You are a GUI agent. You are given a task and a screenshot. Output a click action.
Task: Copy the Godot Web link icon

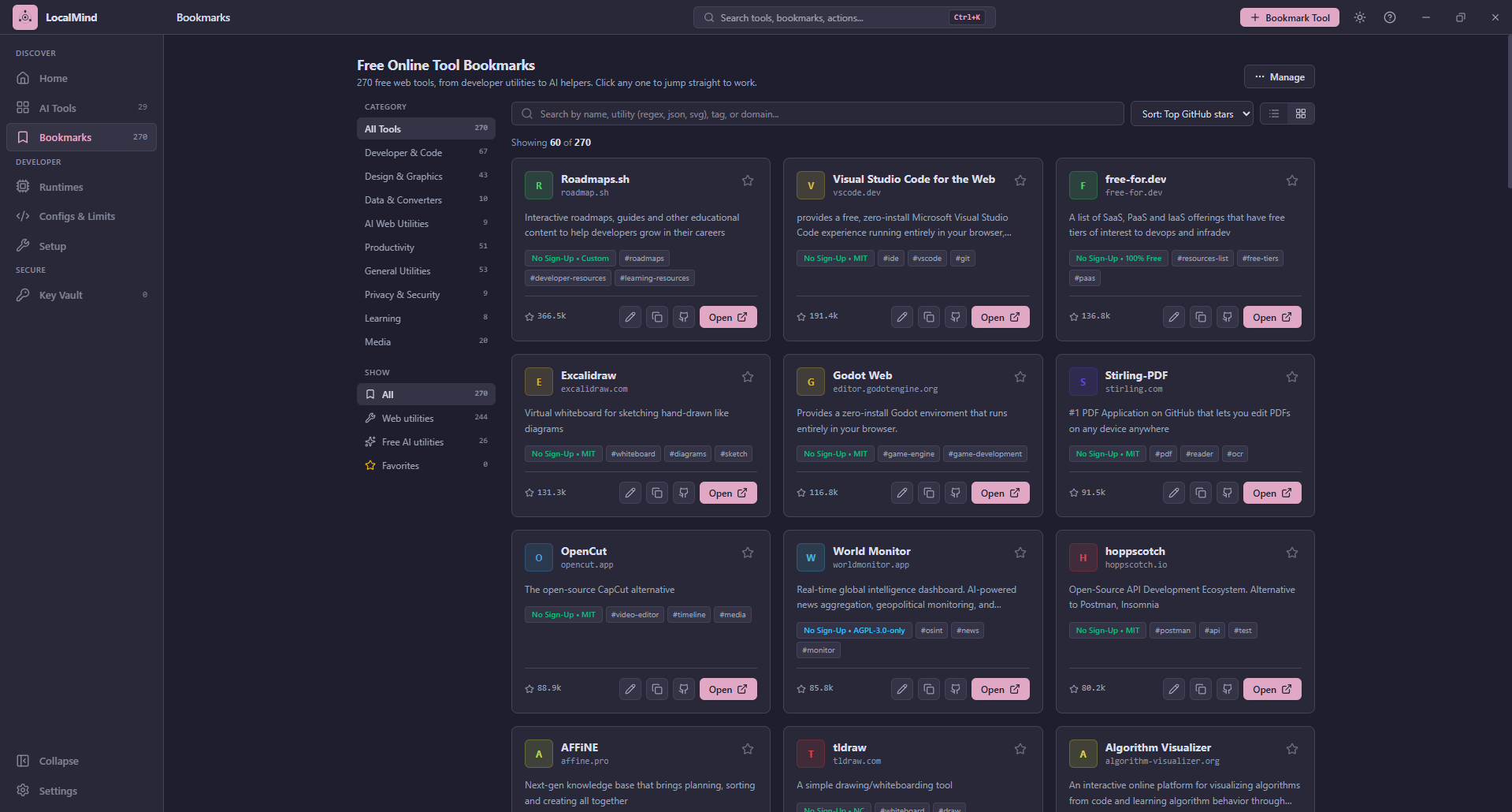pos(929,493)
